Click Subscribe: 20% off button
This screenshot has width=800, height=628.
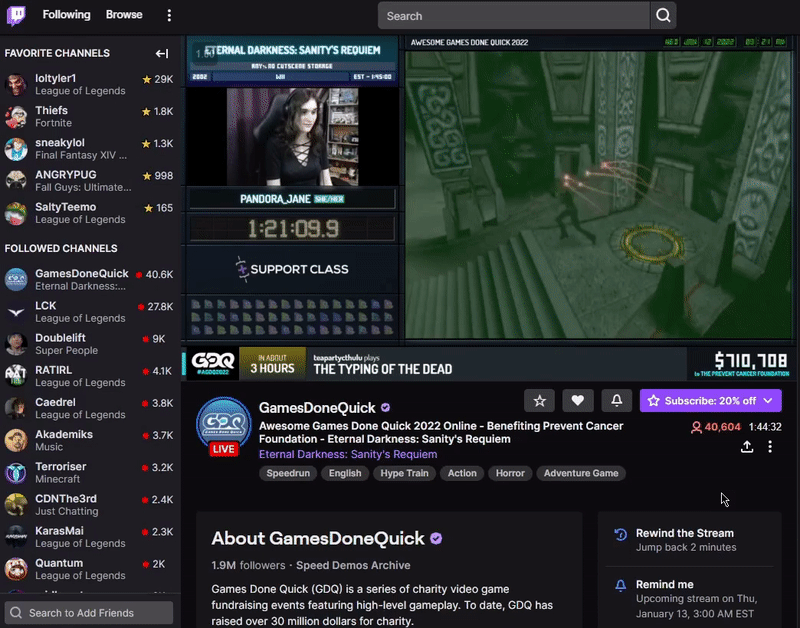pos(710,401)
